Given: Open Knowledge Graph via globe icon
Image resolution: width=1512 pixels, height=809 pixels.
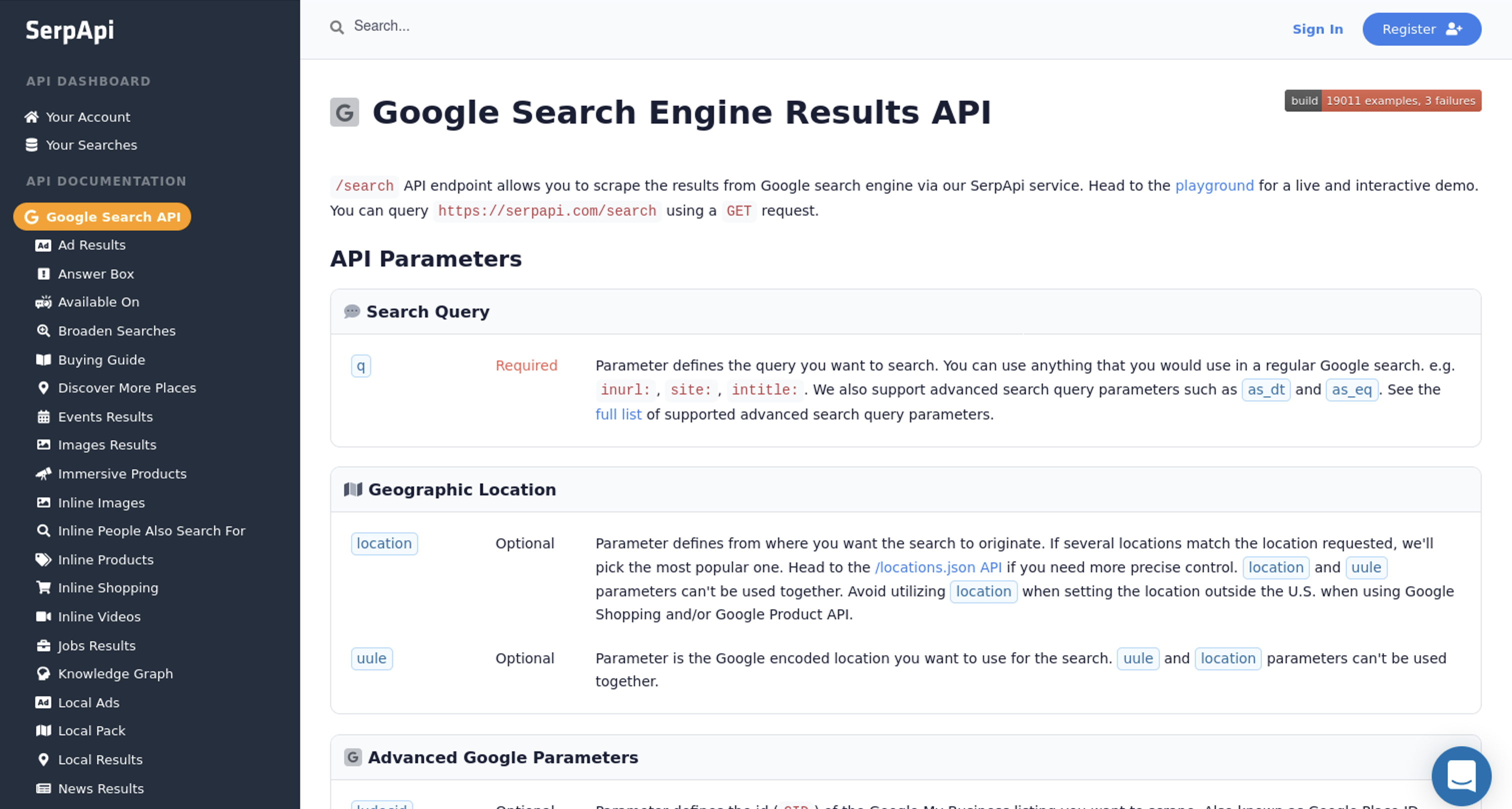Looking at the screenshot, I should 43,673.
